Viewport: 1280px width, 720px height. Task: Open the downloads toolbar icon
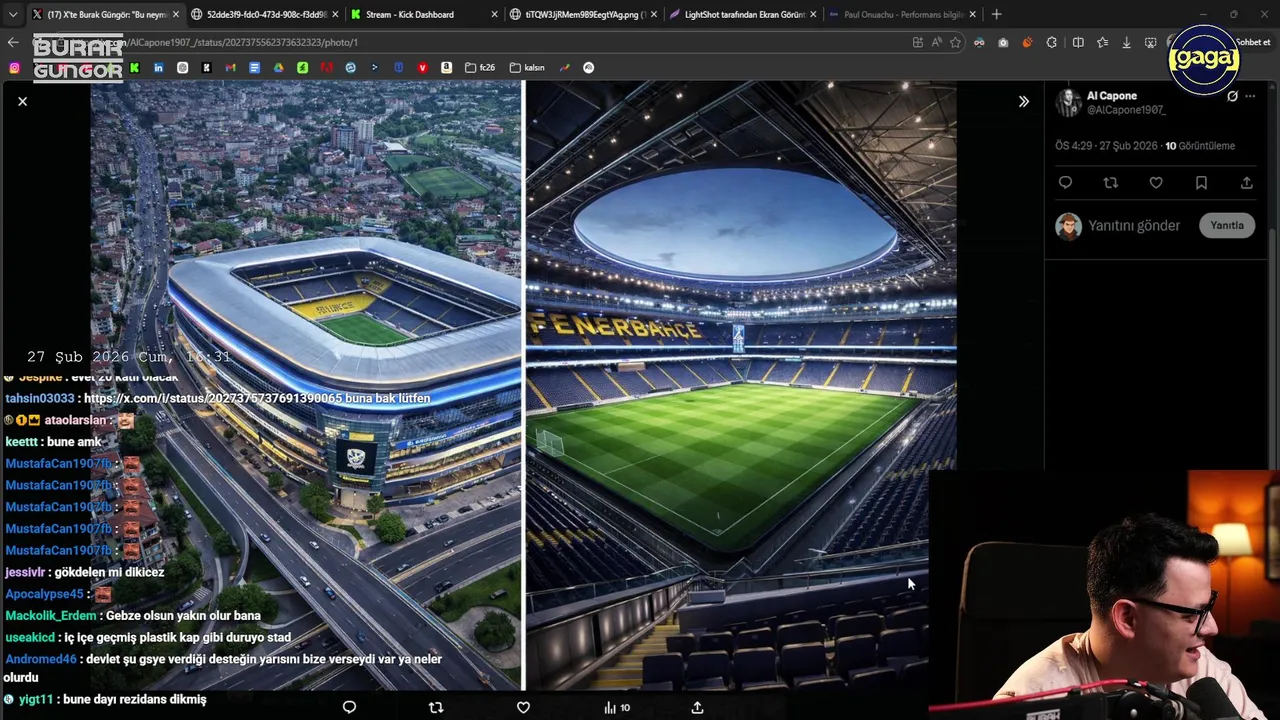click(1126, 42)
